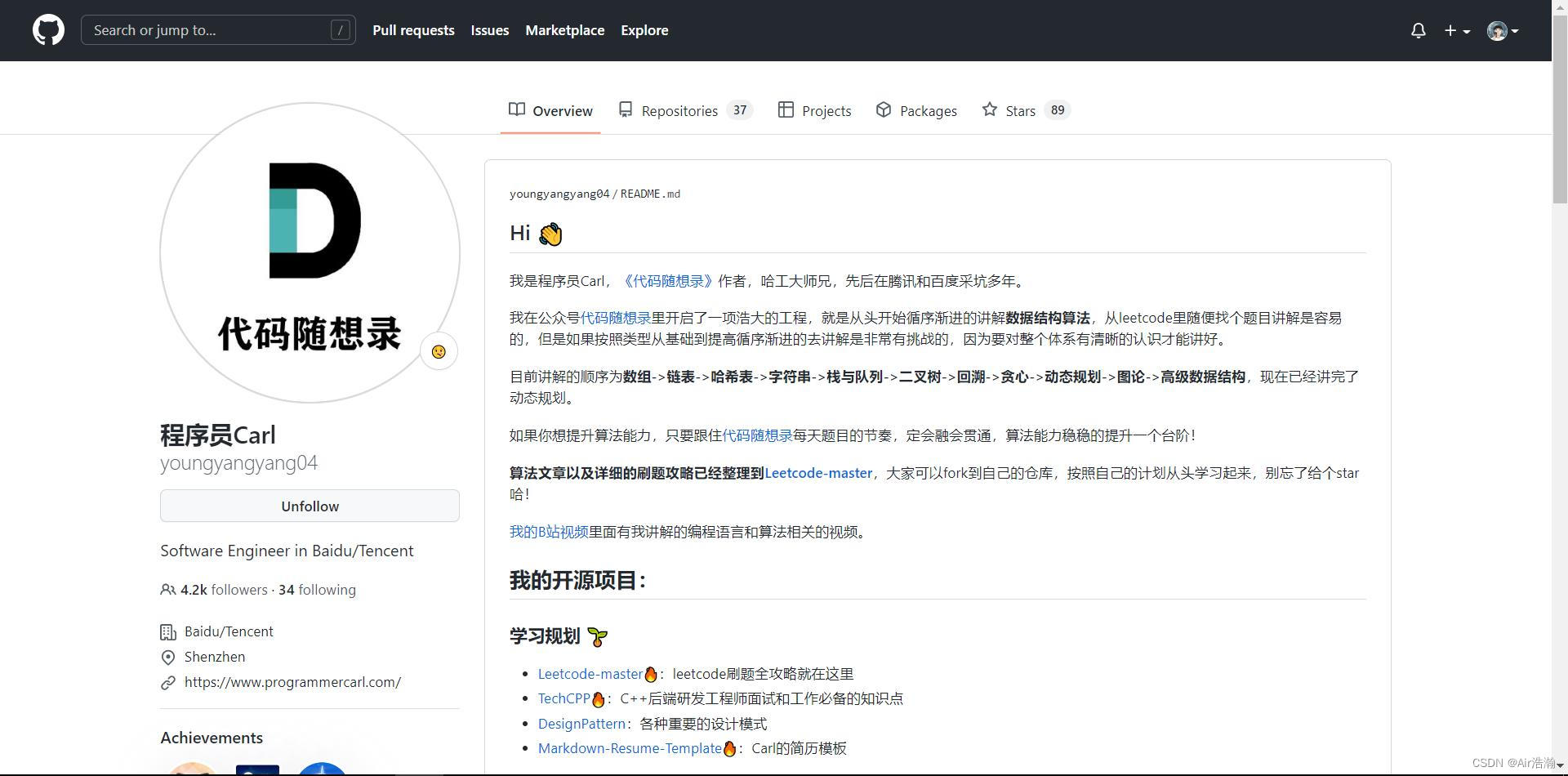Image resolution: width=1568 pixels, height=776 pixels.
Task: Click the 程序员Carl display name
Action: [218, 435]
